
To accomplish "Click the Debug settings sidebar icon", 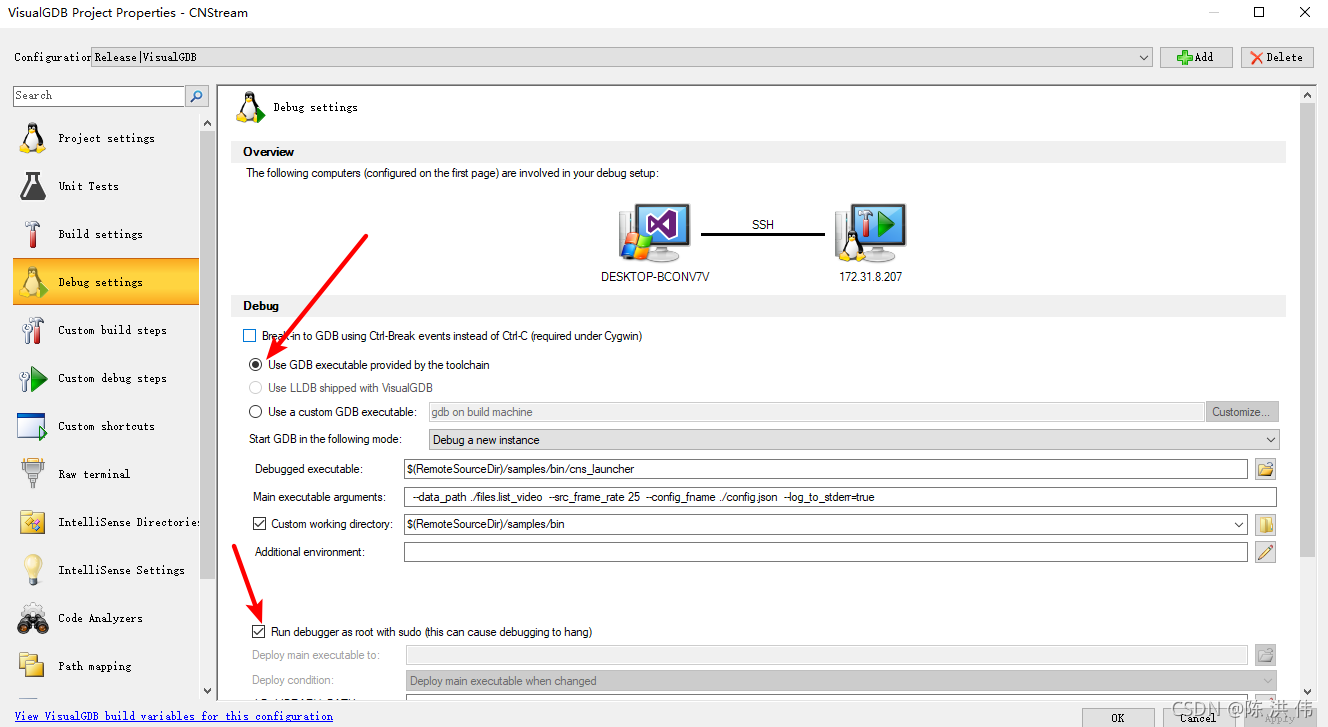I will 32,282.
